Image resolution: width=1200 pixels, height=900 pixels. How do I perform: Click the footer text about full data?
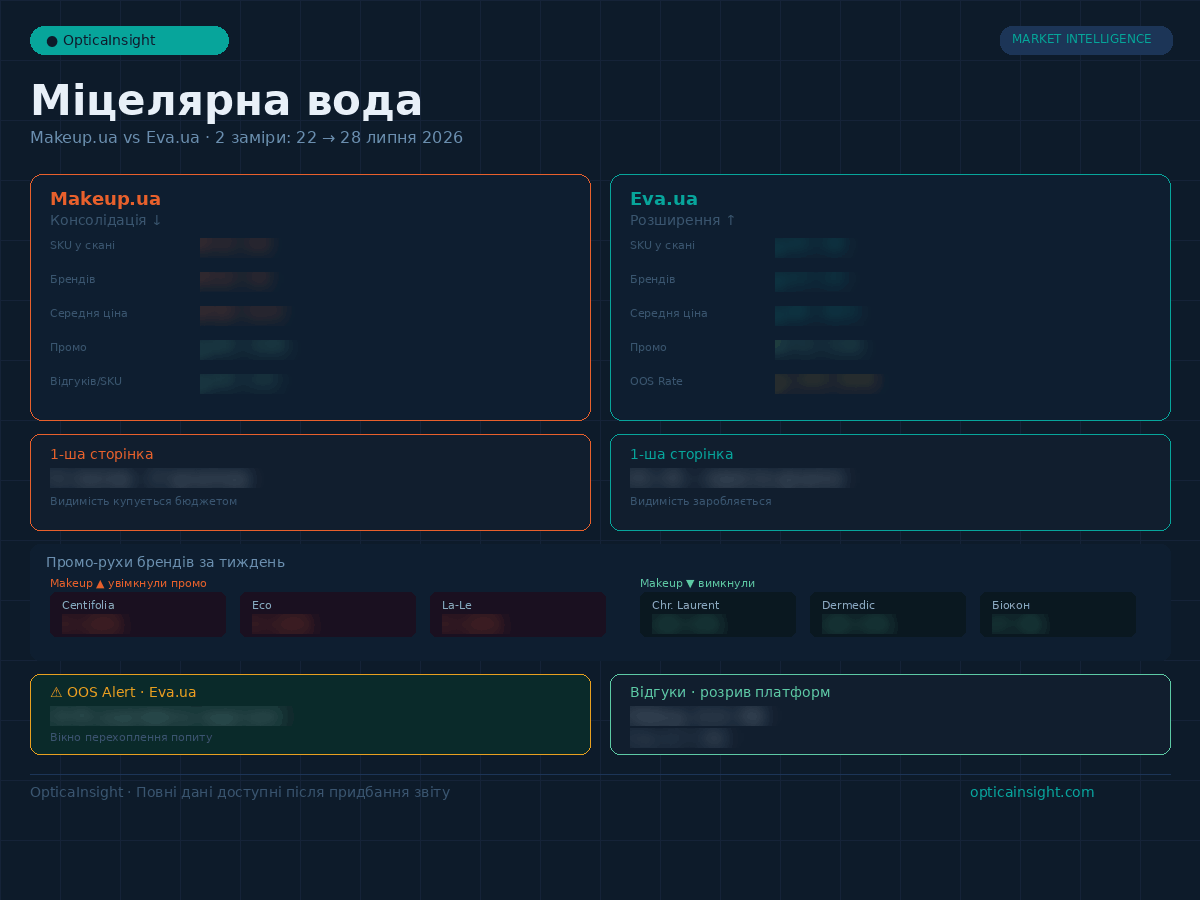240,792
